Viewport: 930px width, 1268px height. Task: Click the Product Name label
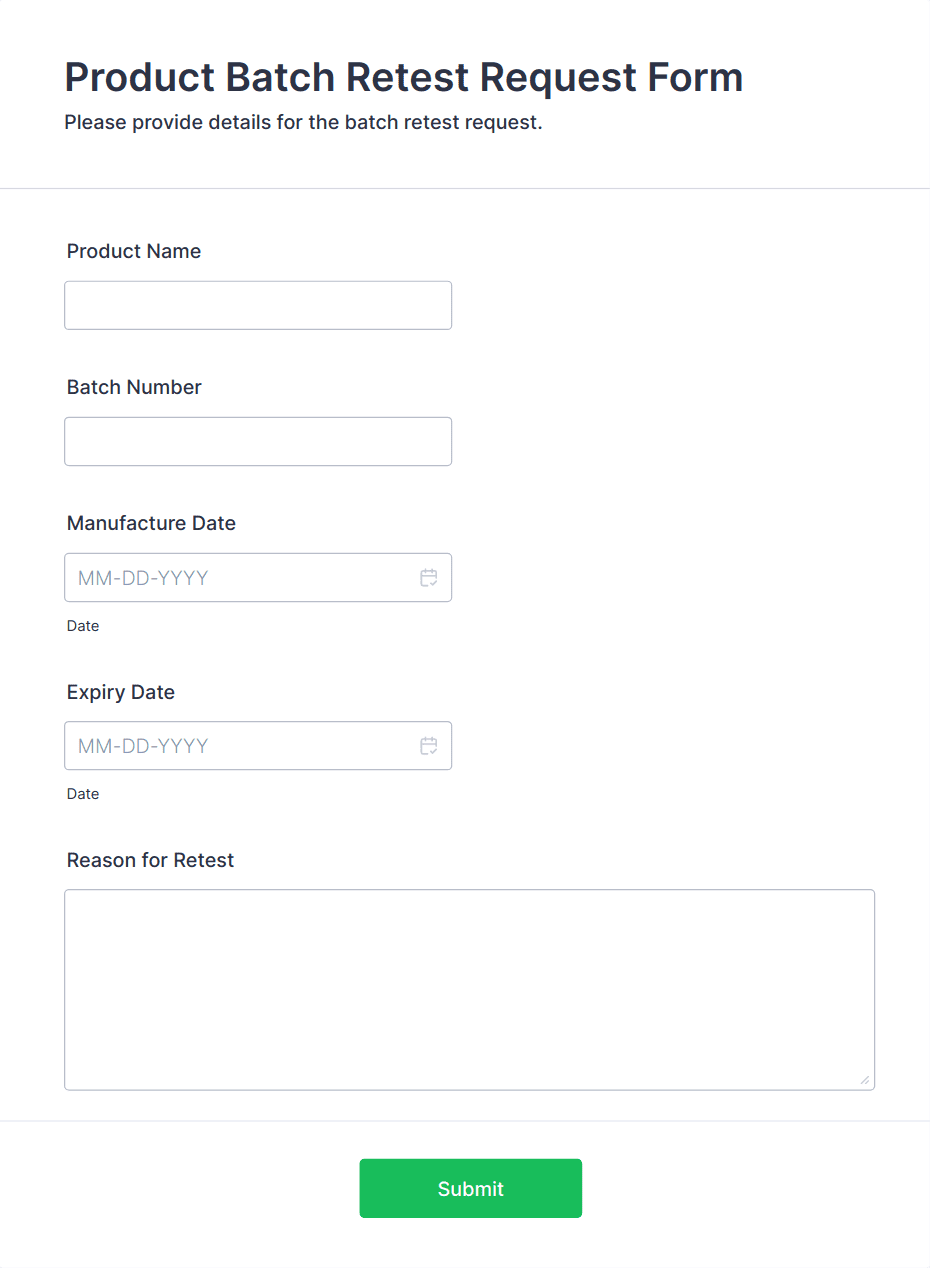coord(134,251)
